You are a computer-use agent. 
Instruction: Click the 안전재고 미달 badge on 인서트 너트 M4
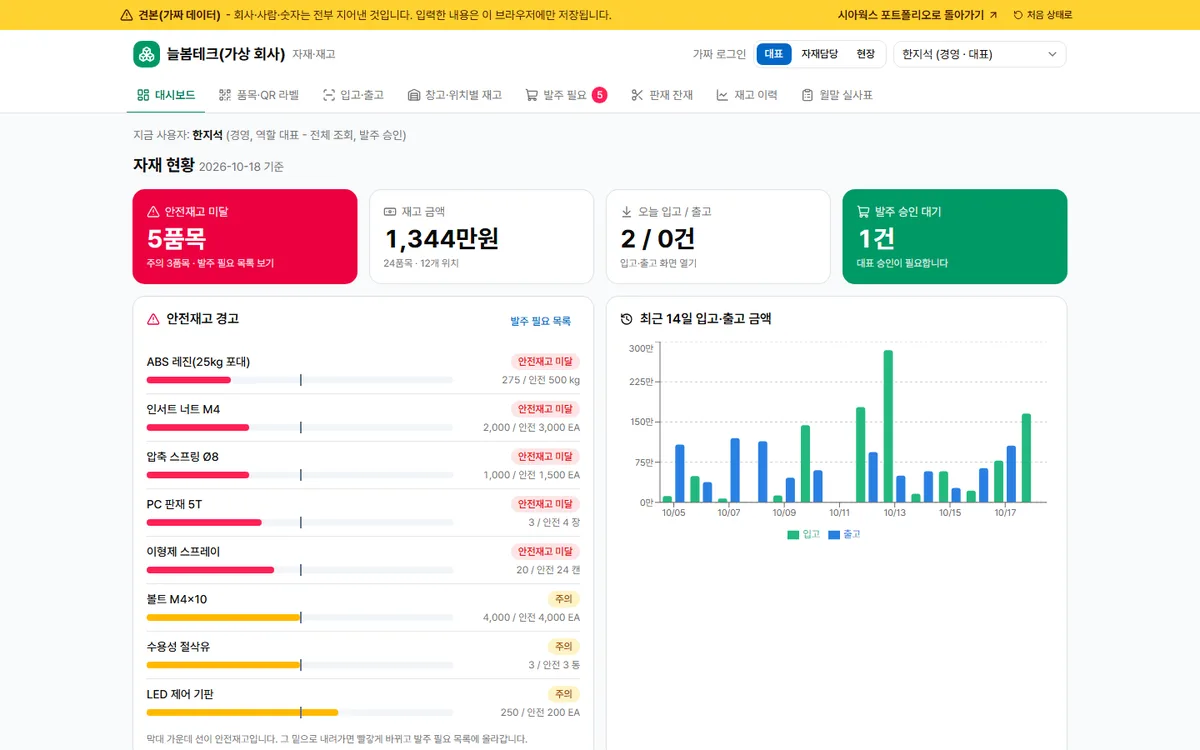(545, 409)
